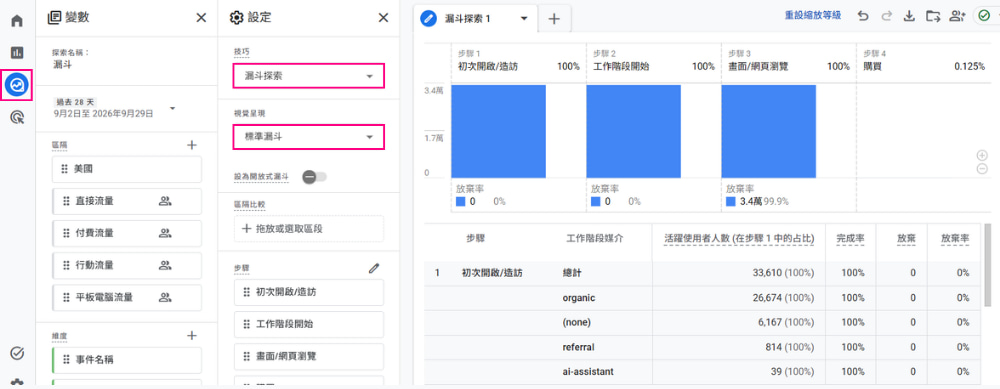Add a new segment with 區隔 plus icon

[x=191, y=145]
